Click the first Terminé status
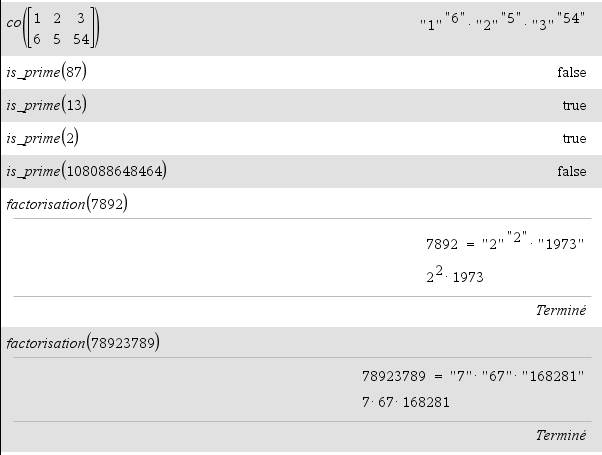The height and width of the screenshot is (455, 602). point(561,310)
